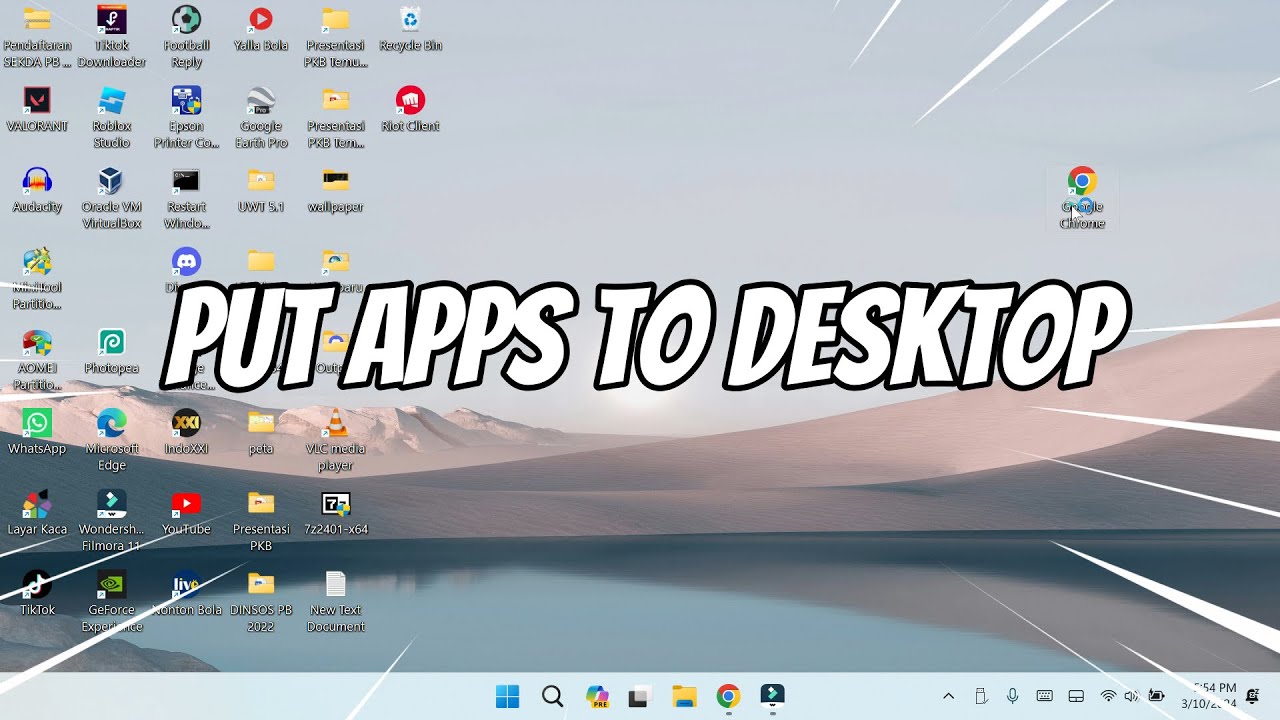Select the AOMEI Partition shortcut
The image size is (1280, 720).
click(x=37, y=360)
